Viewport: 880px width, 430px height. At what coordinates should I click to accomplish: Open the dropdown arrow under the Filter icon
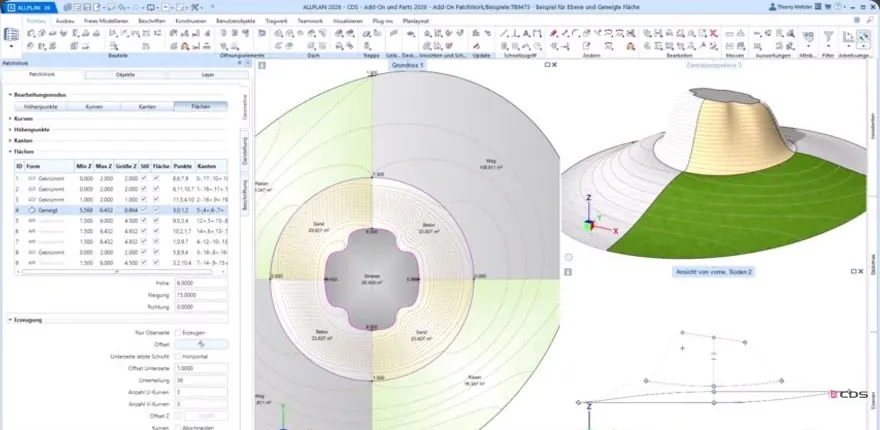(828, 47)
